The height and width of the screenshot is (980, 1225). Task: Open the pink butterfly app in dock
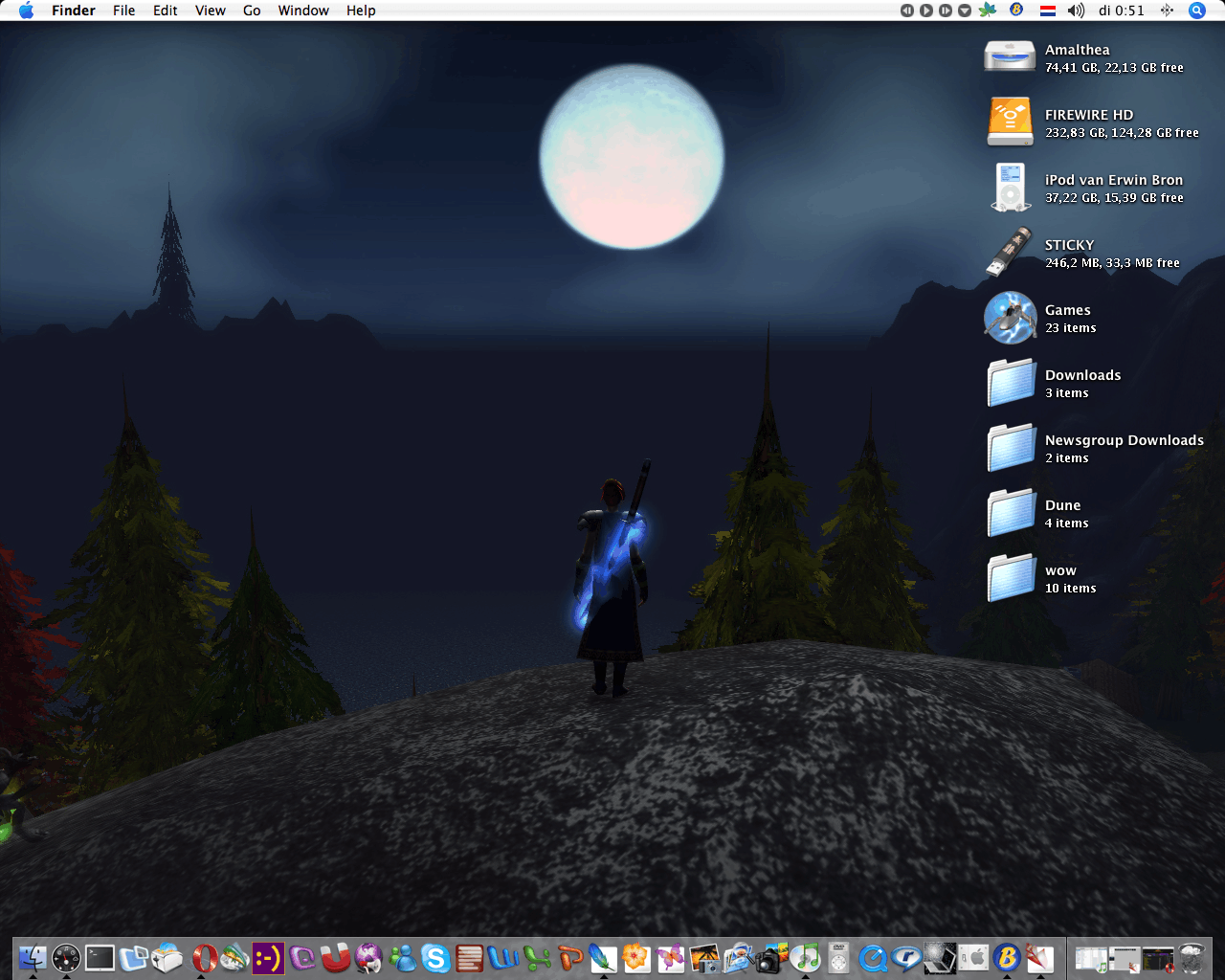pos(670,957)
